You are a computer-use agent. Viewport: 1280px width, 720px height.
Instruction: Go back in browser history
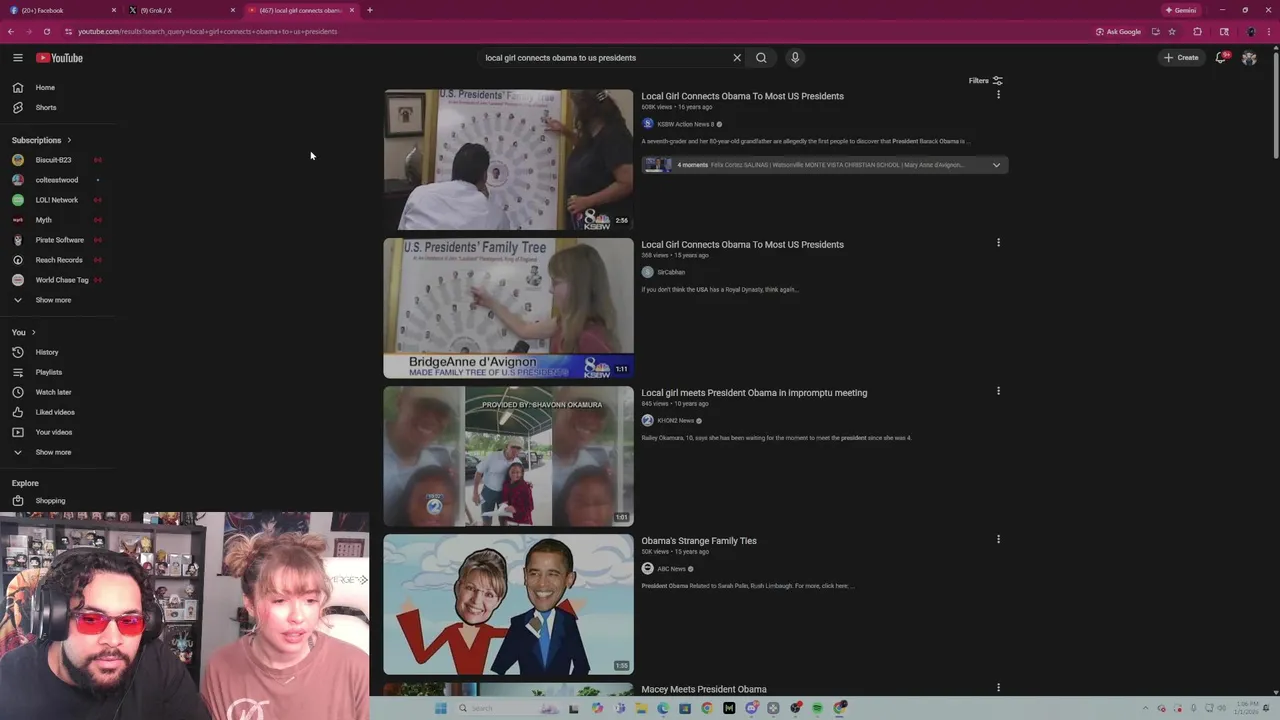[11, 31]
